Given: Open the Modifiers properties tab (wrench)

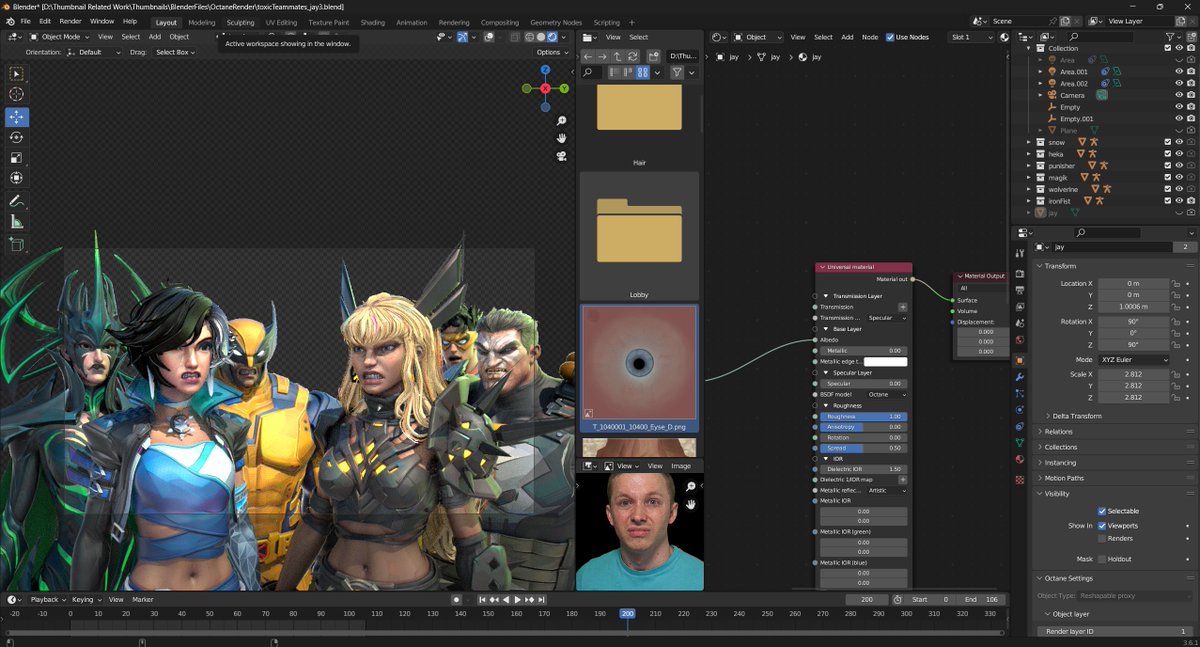Looking at the screenshot, I should (x=1019, y=376).
